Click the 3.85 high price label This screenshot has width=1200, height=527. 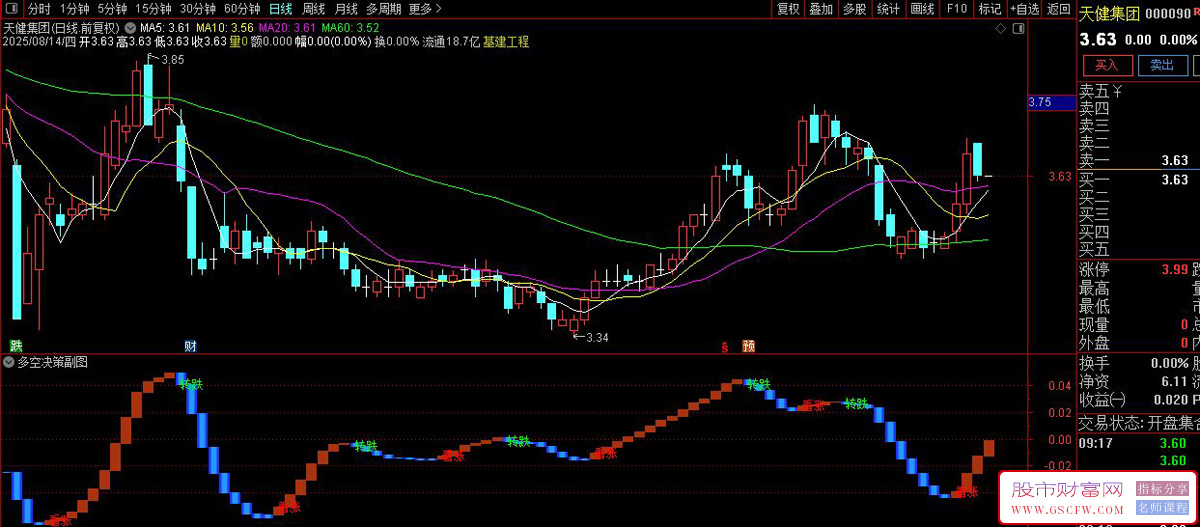point(172,60)
